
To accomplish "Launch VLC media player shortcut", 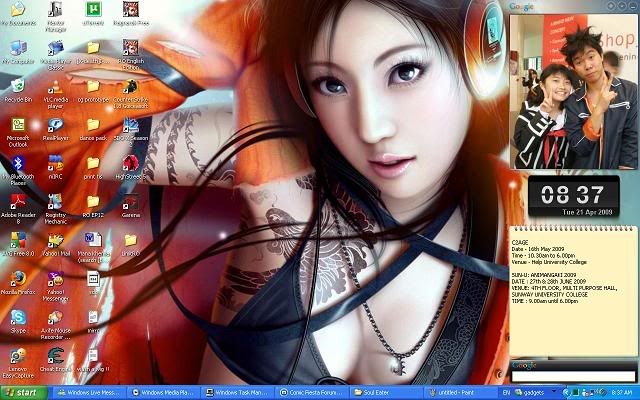I will coord(56,93).
